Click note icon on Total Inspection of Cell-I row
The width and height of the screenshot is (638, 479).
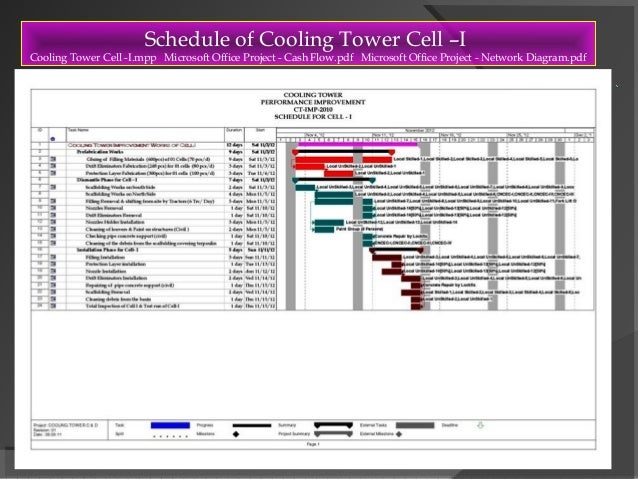(53, 306)
